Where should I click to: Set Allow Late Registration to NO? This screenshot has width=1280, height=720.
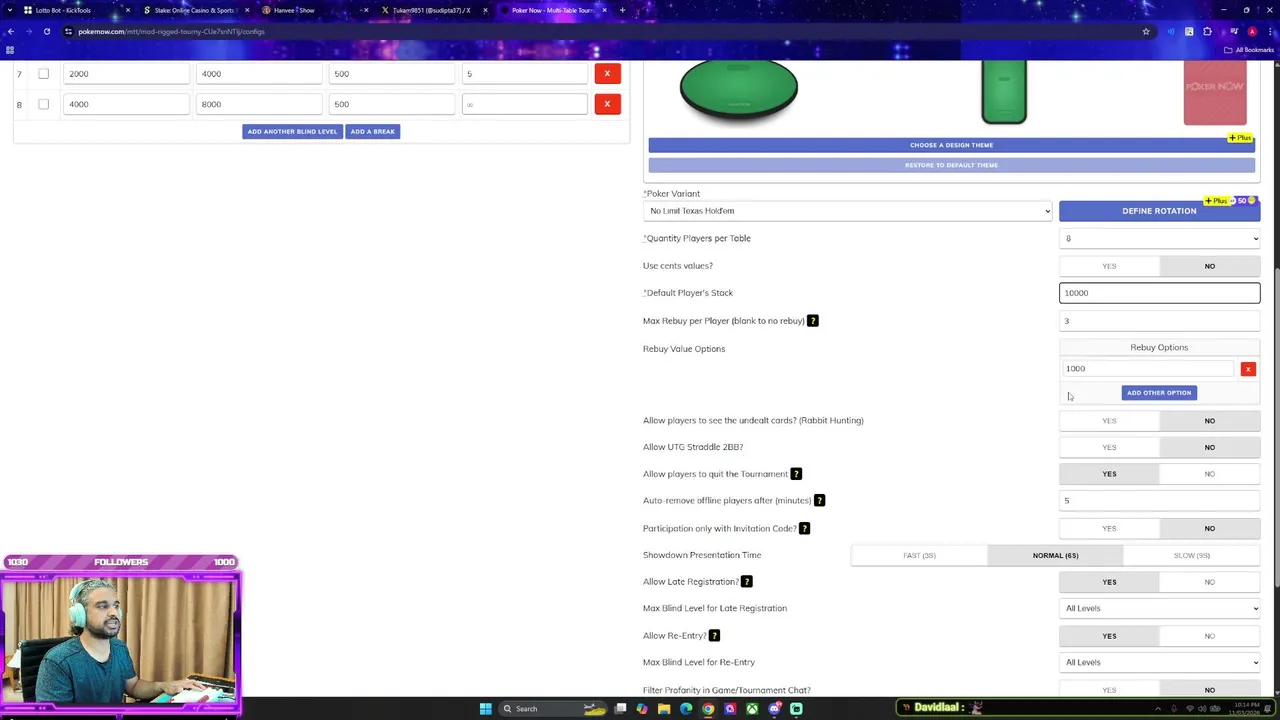tap(1210, 582)
